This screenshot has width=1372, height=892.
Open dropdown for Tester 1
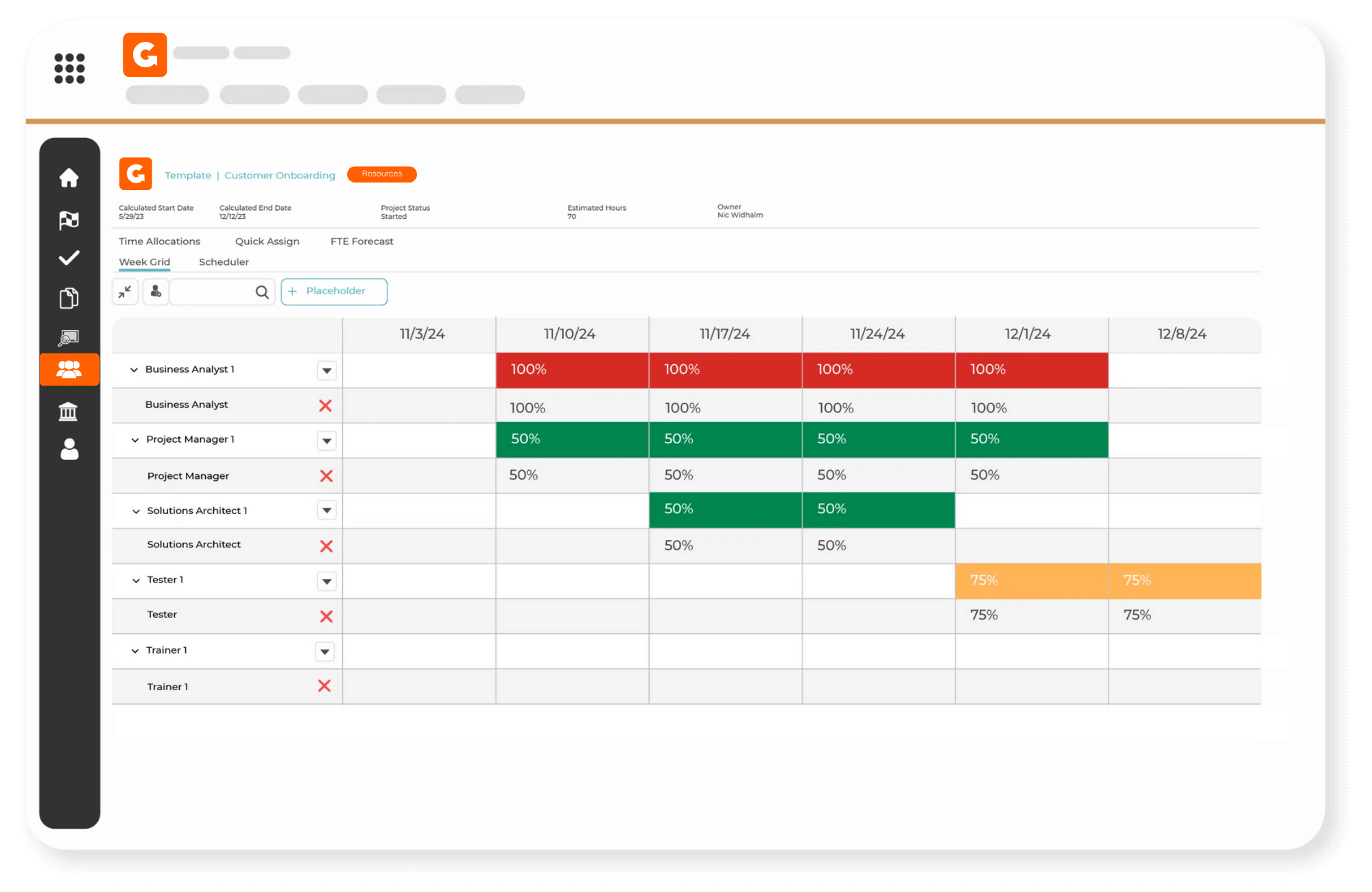tap(327, 581)
